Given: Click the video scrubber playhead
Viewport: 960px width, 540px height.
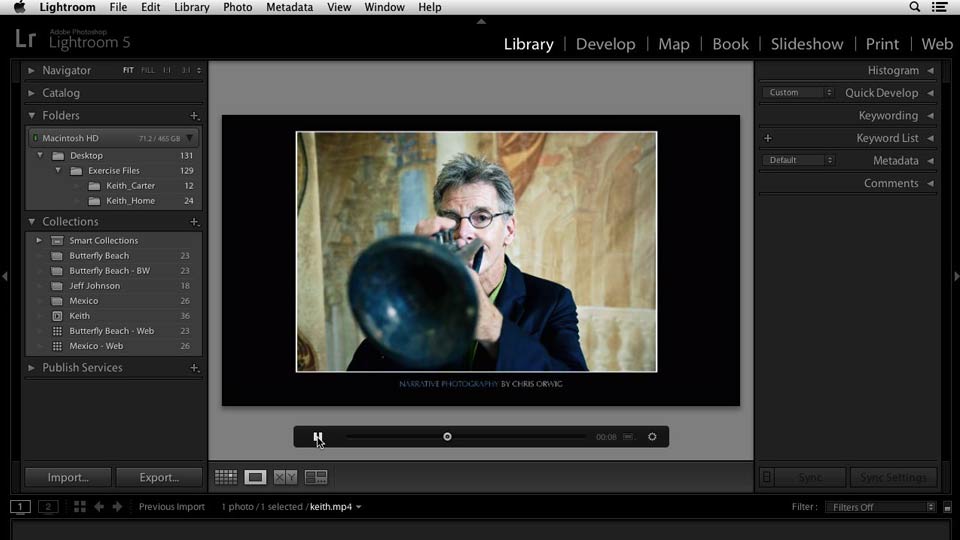Looking at the screenshot, I should (448, 437).
